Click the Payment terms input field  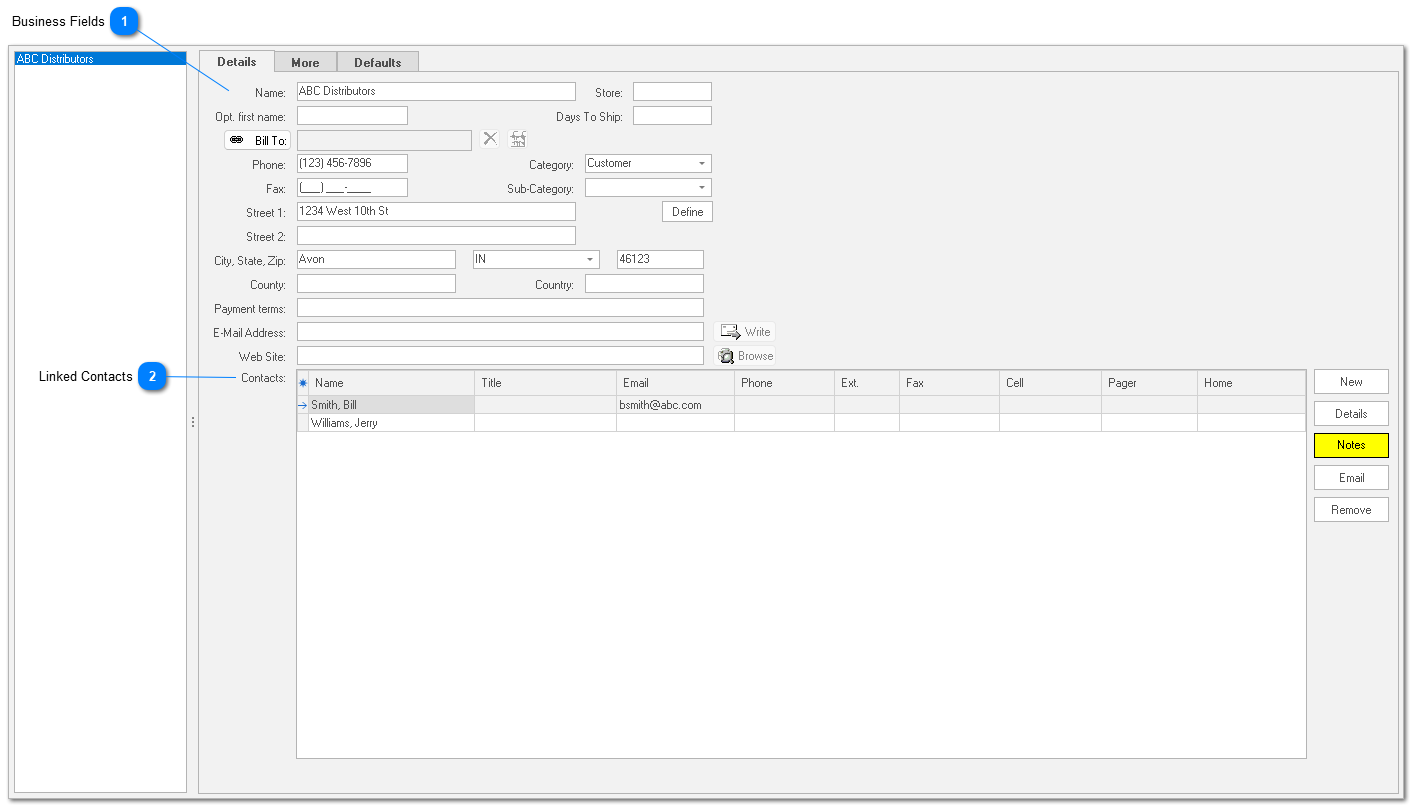coord(500,308)
